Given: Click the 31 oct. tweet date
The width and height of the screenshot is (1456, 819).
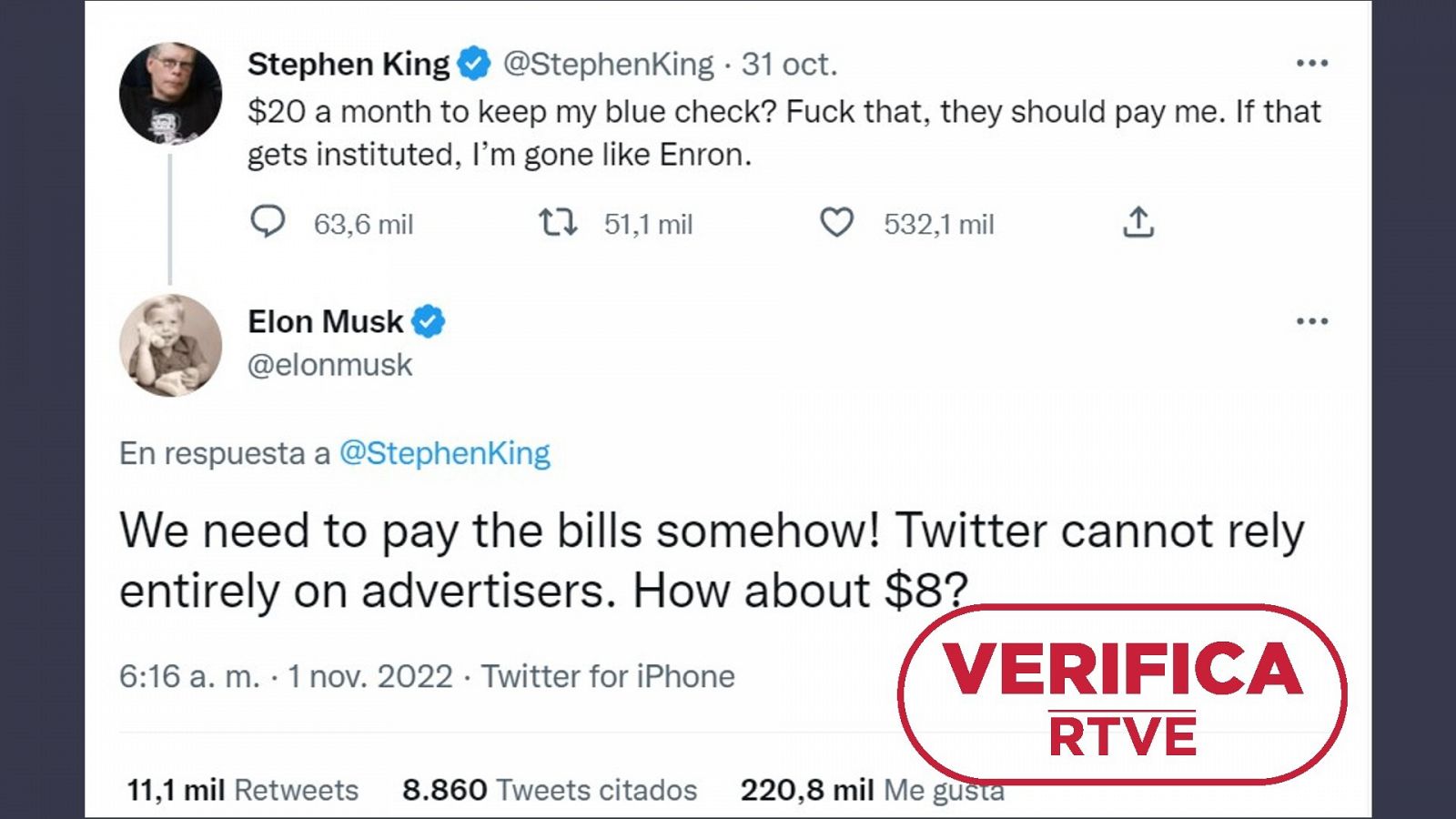Looking at the screenshot, I should click(x=789, y=64).
